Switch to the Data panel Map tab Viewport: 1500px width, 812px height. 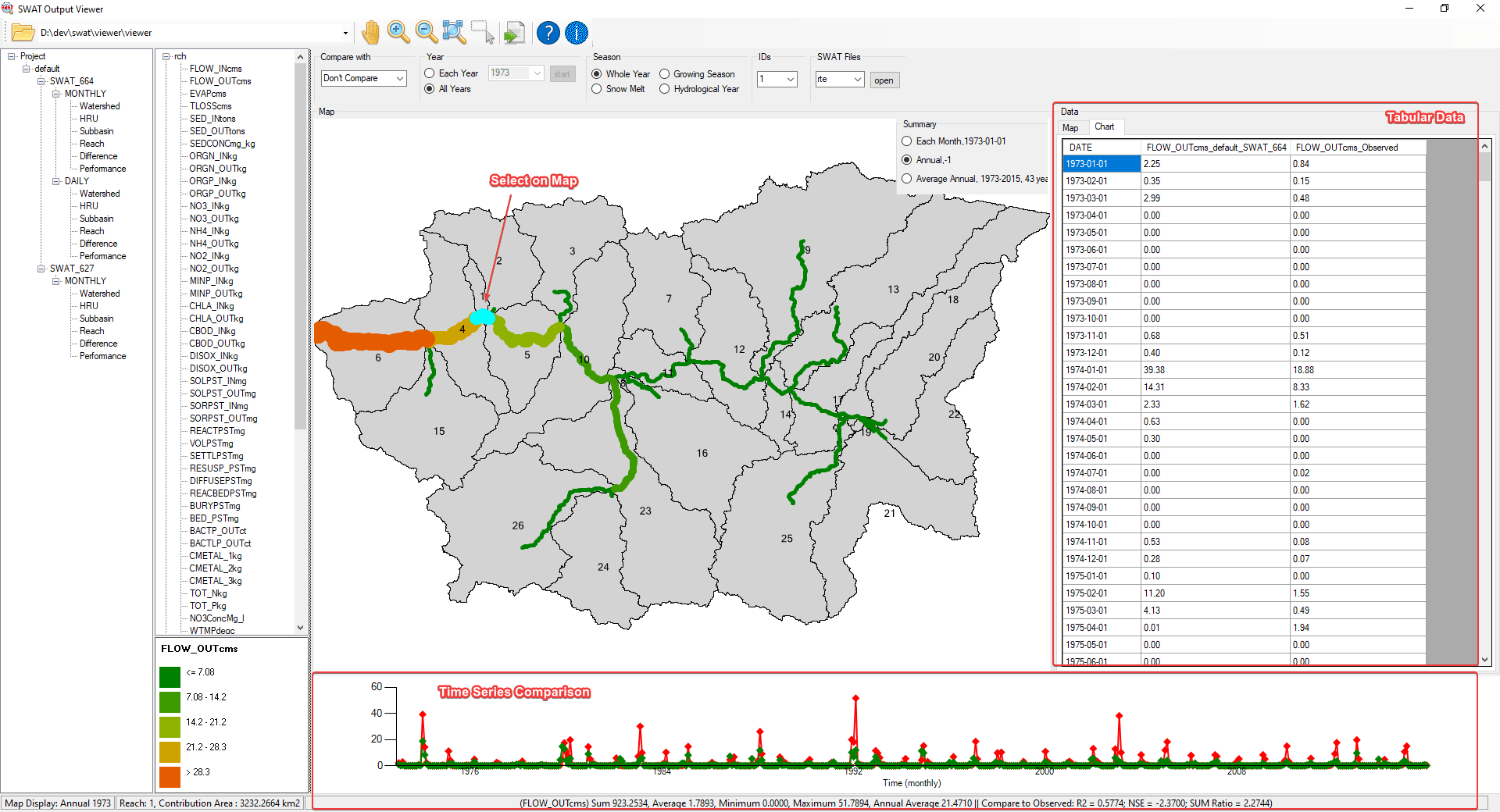1070,128
